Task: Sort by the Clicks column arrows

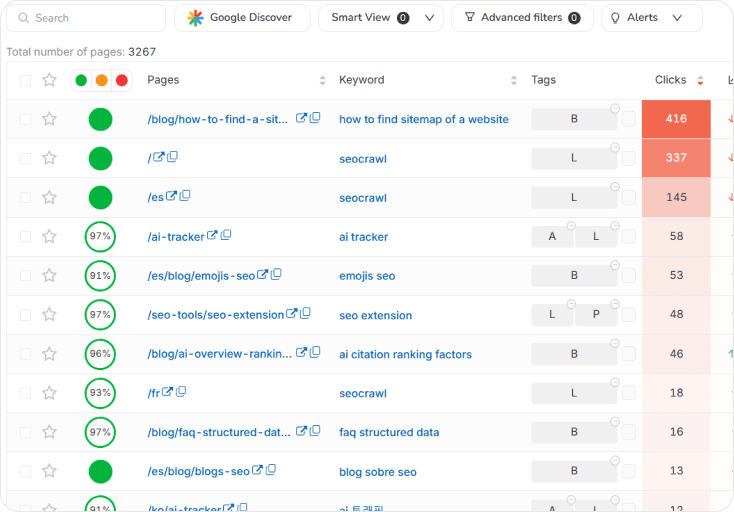Action: pyautogui.click(x=700, y=80)
